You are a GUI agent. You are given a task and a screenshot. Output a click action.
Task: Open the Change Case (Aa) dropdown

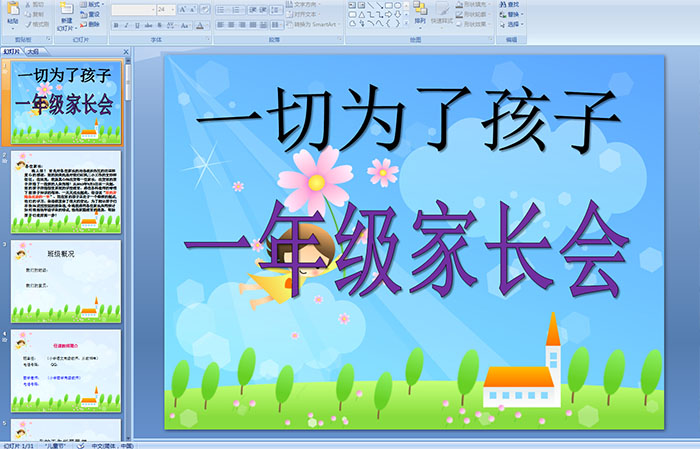(185, 25)
